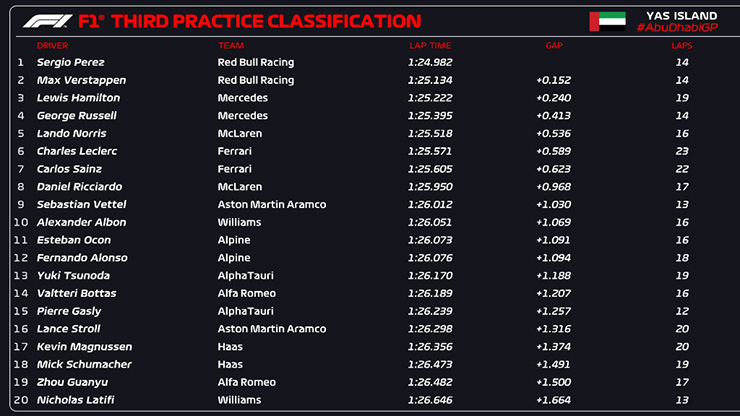Click the GAP column header
This screenshot has width=740, height=416.
[x=554, y=45]
